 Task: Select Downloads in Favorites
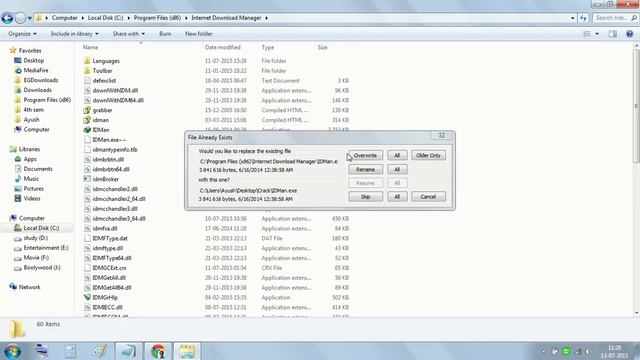[x=37, y=90]
